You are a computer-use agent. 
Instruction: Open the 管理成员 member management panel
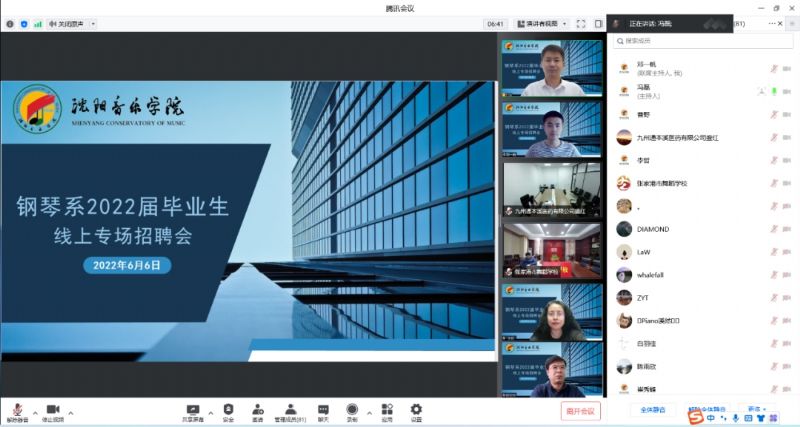click(291, 409)
